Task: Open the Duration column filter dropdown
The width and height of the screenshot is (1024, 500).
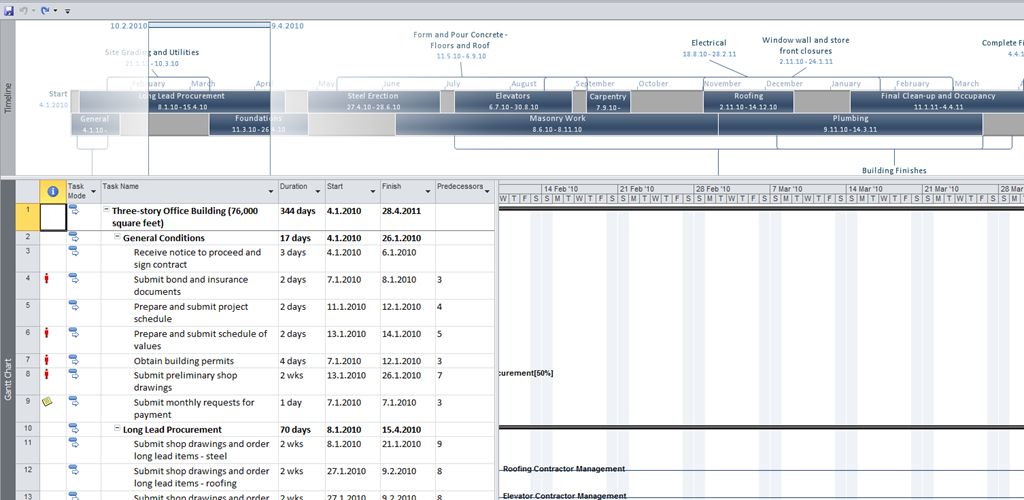Action: (x=317, y=191)
